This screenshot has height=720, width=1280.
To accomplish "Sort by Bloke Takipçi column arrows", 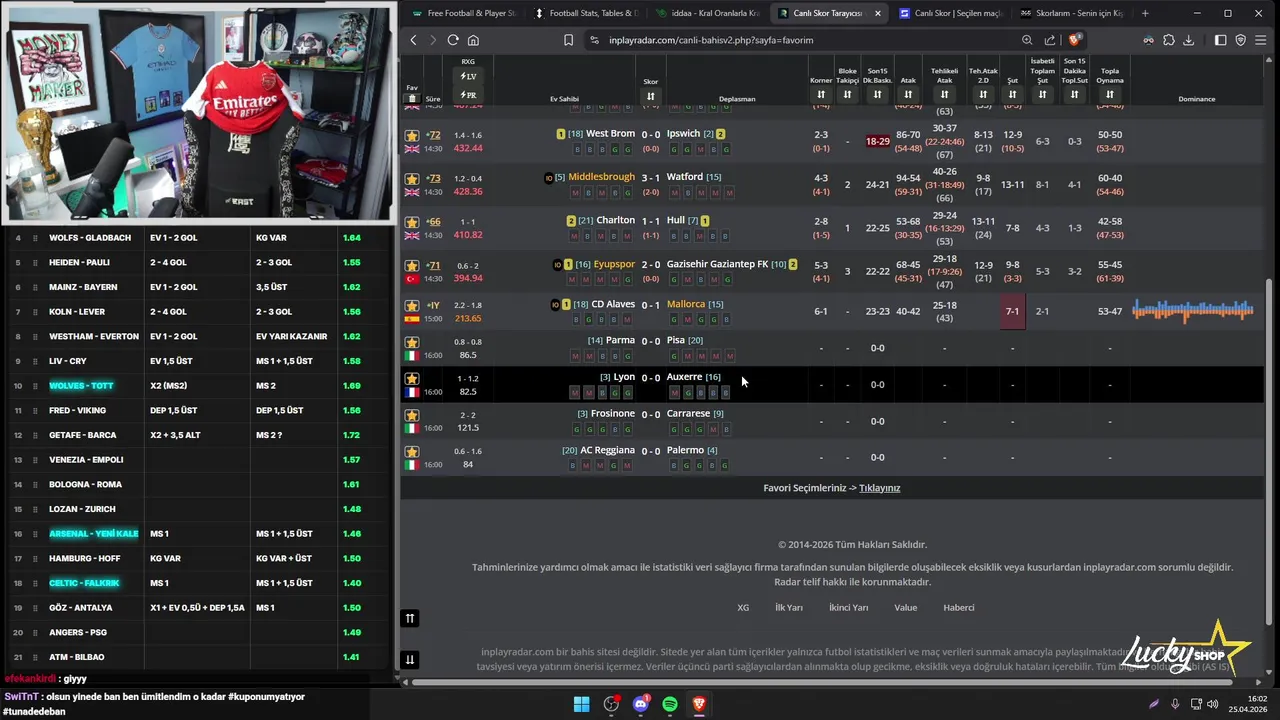I will 847,95.
